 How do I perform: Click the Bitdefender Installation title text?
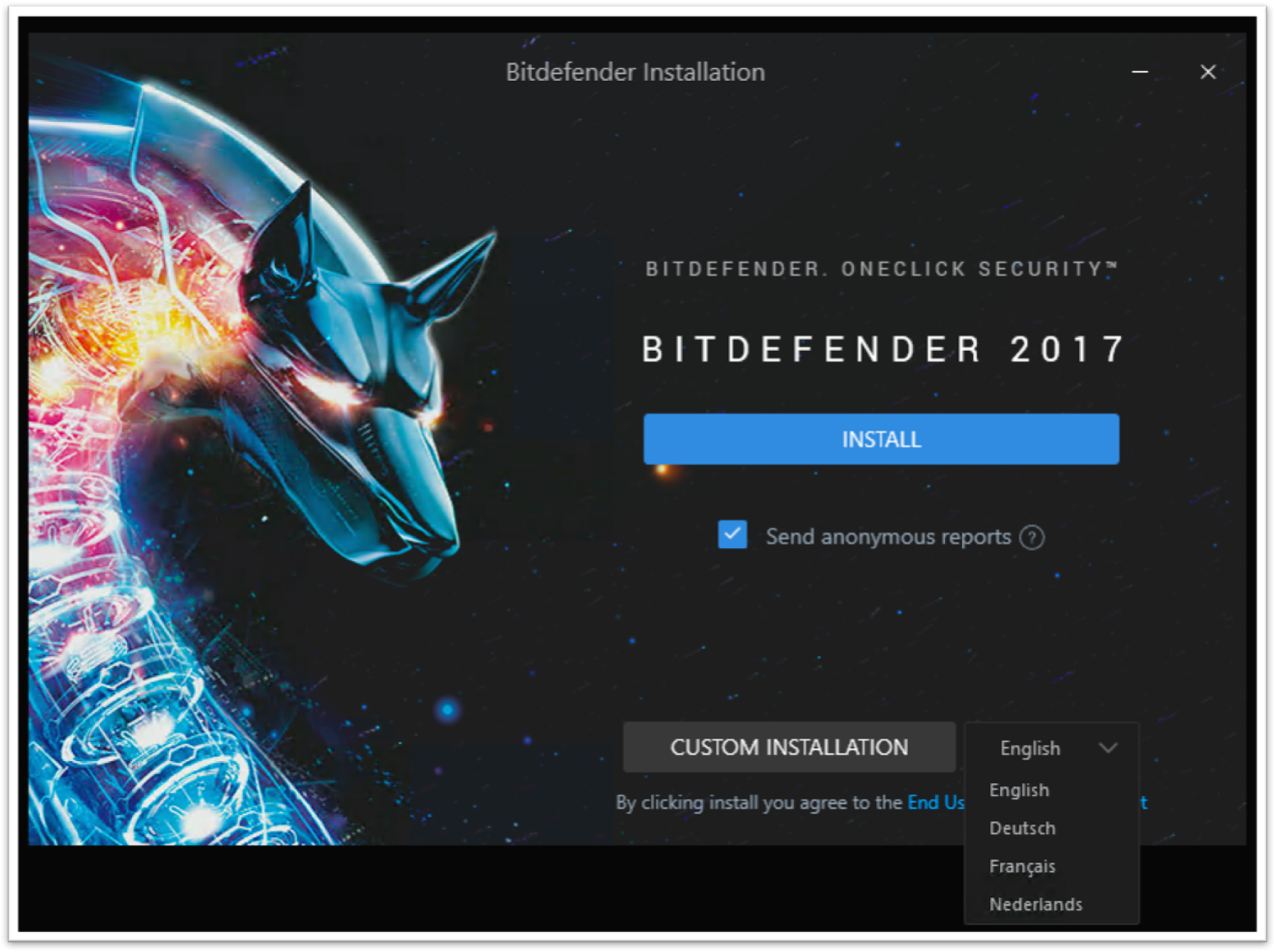[635, 72]
